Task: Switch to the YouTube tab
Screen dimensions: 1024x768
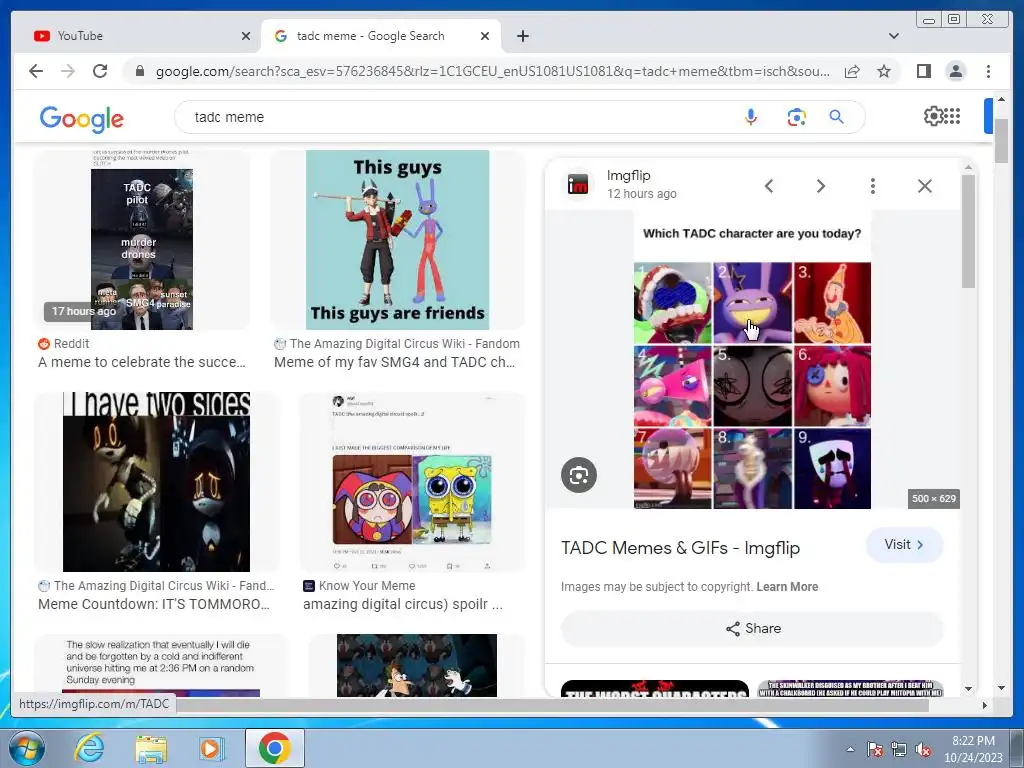Action: (x=135, y=36)
